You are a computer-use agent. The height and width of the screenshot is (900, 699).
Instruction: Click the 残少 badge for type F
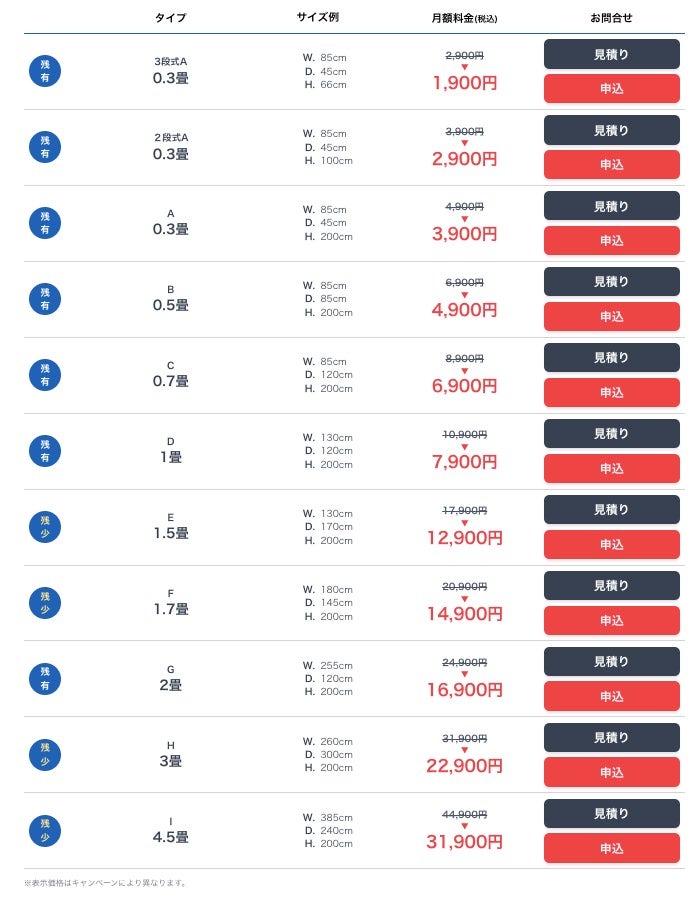[45, 603]
